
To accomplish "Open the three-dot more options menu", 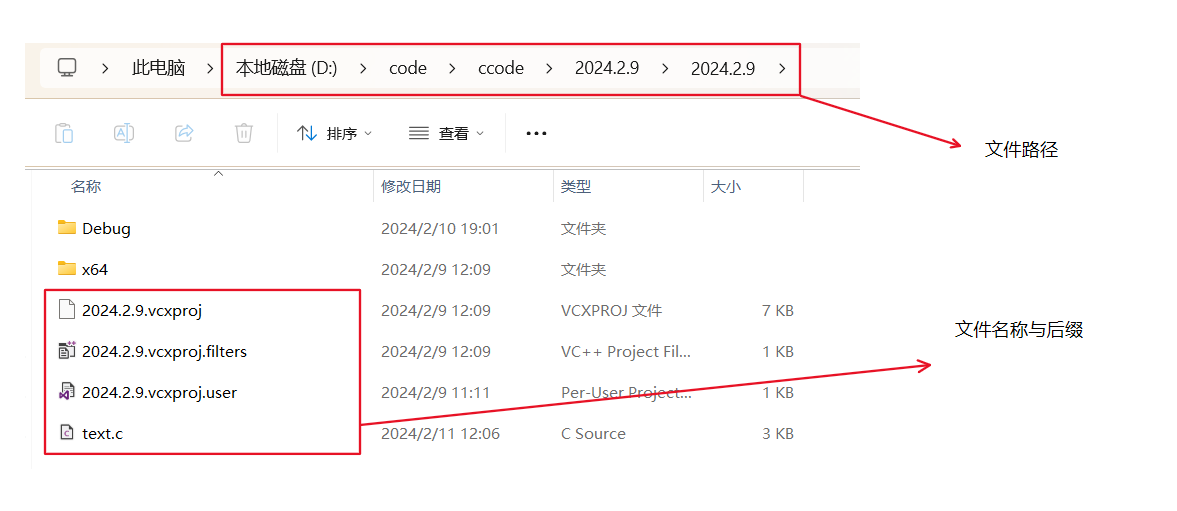I will tap(536, 134).
